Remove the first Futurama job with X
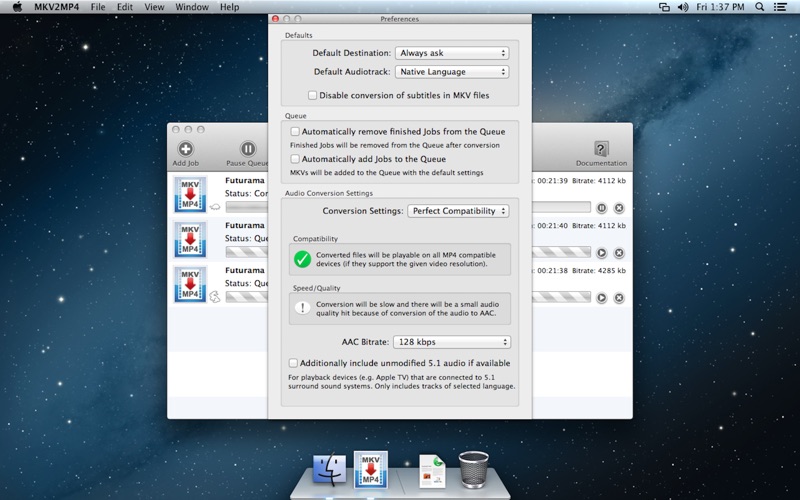This screenshot has height=500, width=800. click(x=619, y=208)
